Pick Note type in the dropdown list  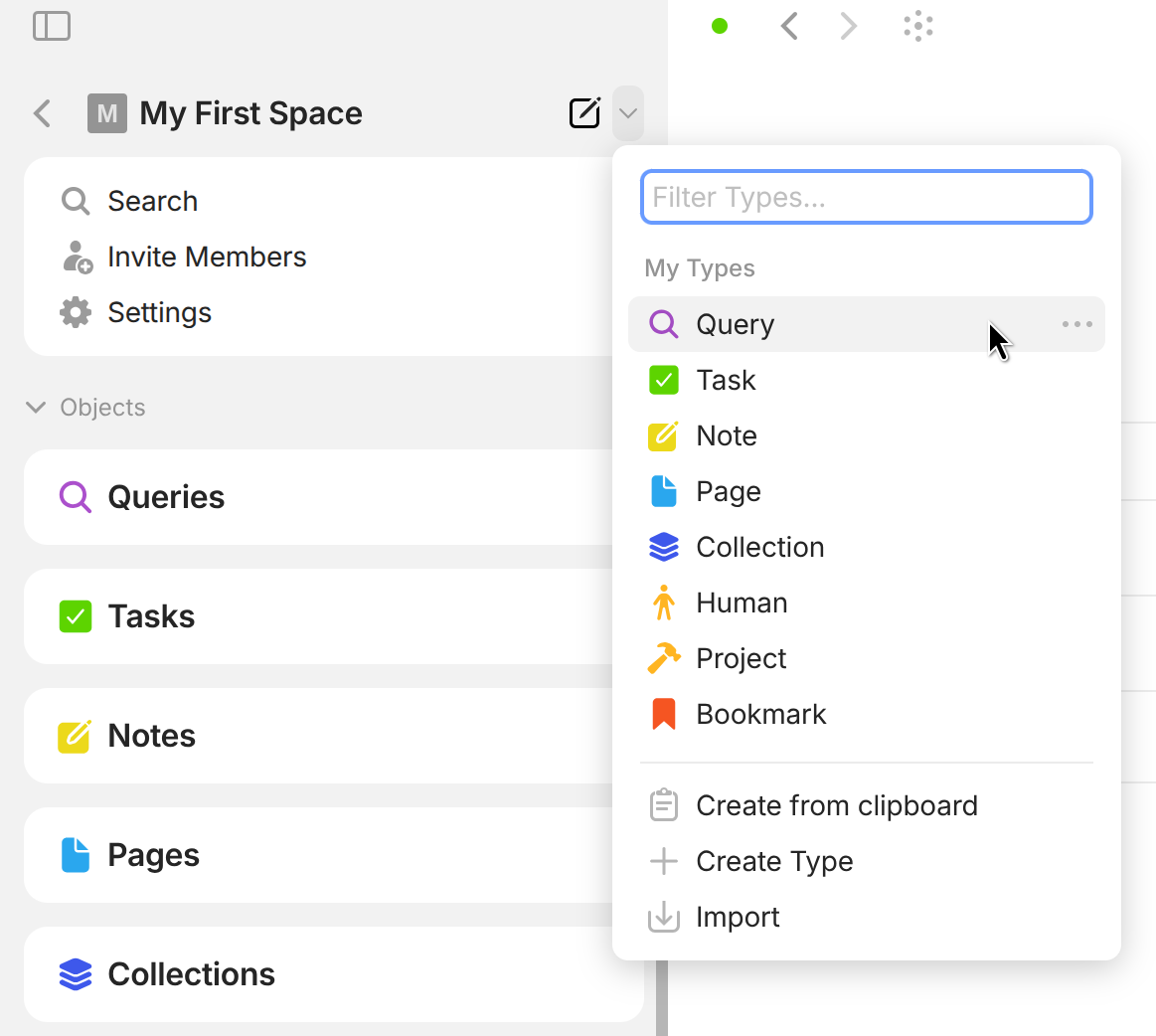(727, 435)
